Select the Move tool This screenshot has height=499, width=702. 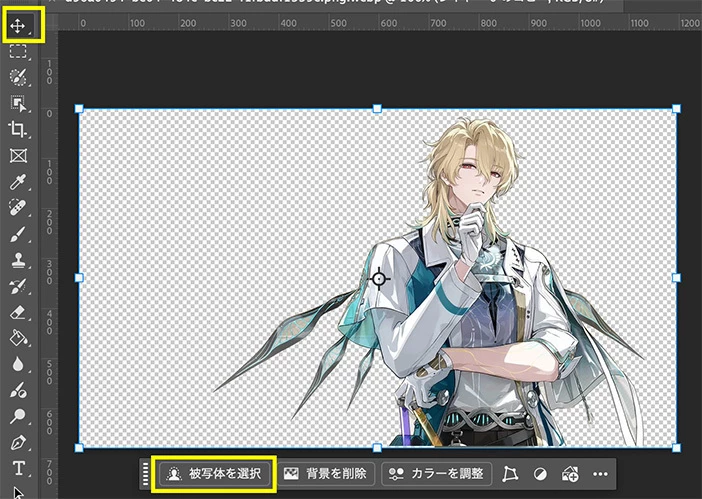(18, 26)
